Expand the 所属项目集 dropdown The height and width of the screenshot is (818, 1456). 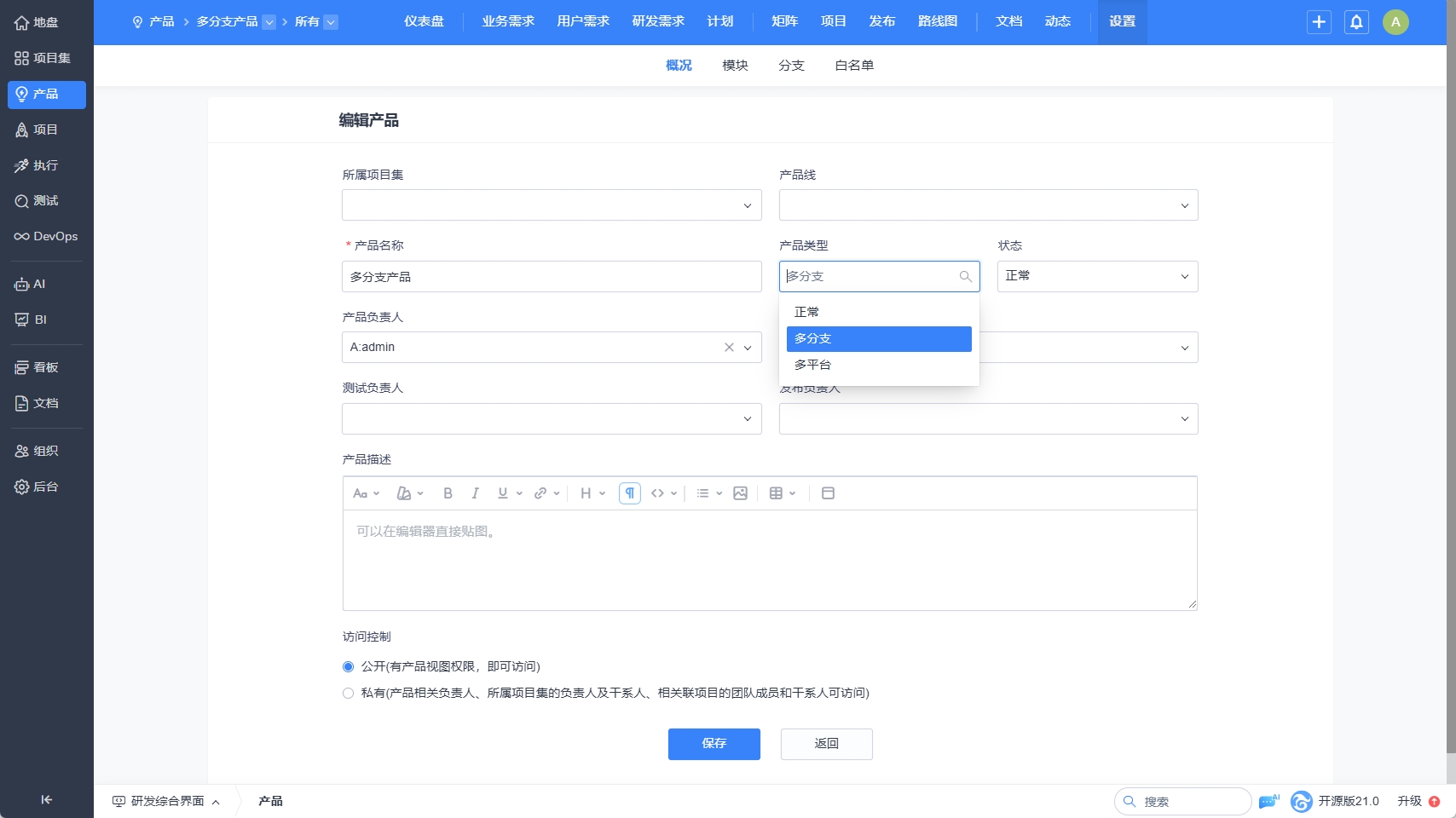tap(552, 205)
